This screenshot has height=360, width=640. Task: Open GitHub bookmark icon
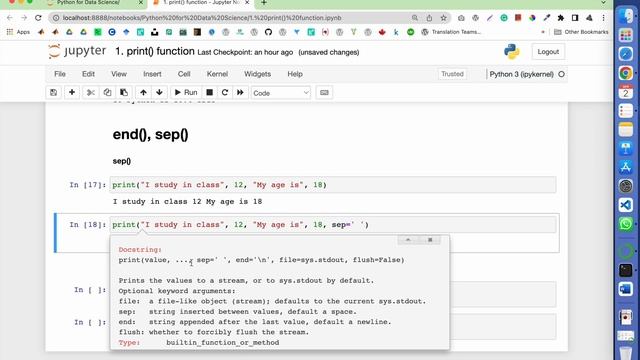268,32
